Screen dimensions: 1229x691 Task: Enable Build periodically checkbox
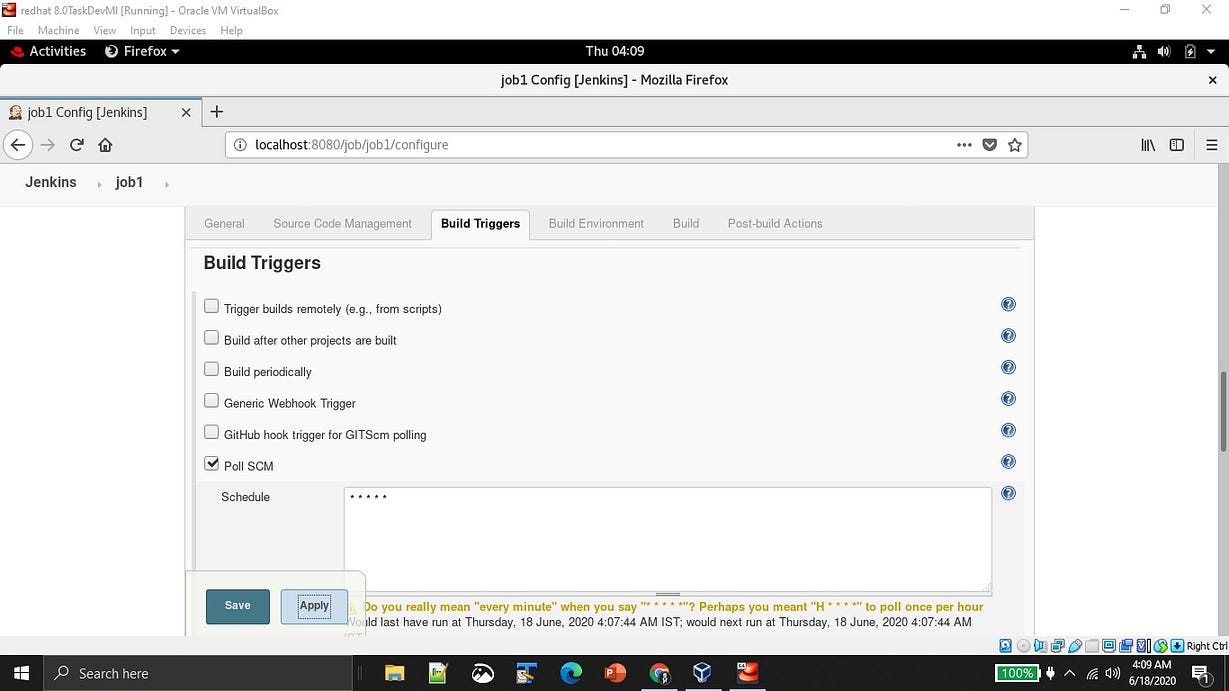click(x=211, y=370)
